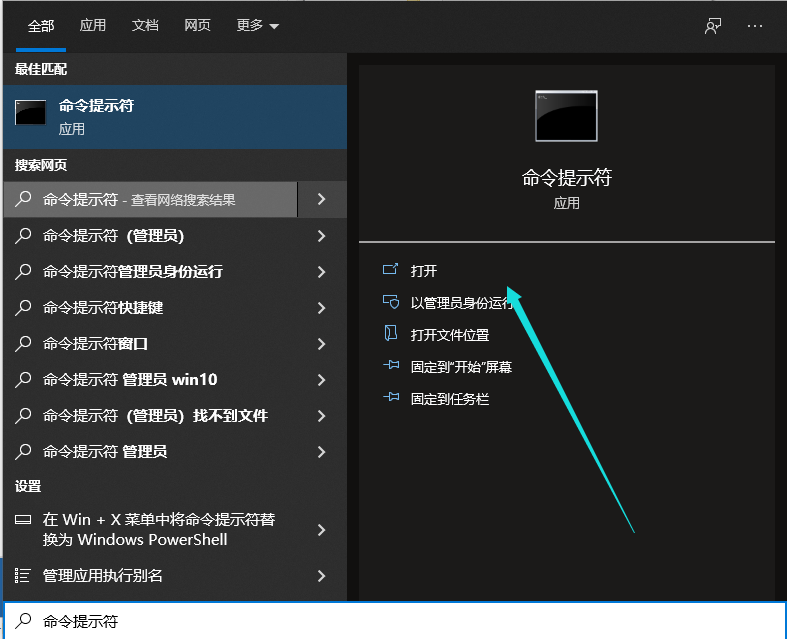Viewport: 787px width, 639px height.
Task: Click the pin icon beside 固定到任务栏
Action: (391, 398)
